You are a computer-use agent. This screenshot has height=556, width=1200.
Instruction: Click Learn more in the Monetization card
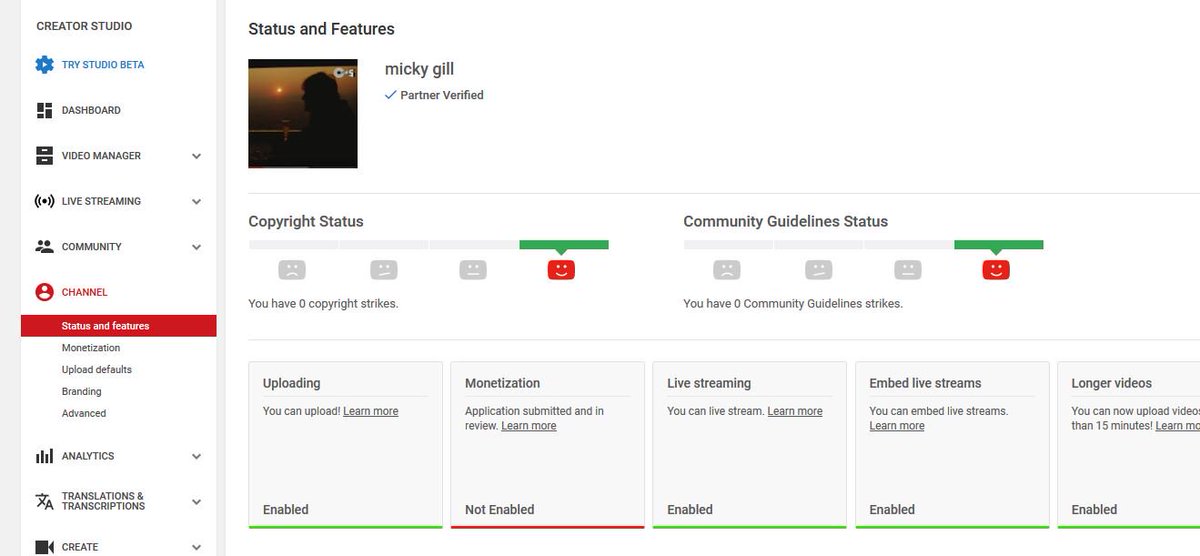529,426
